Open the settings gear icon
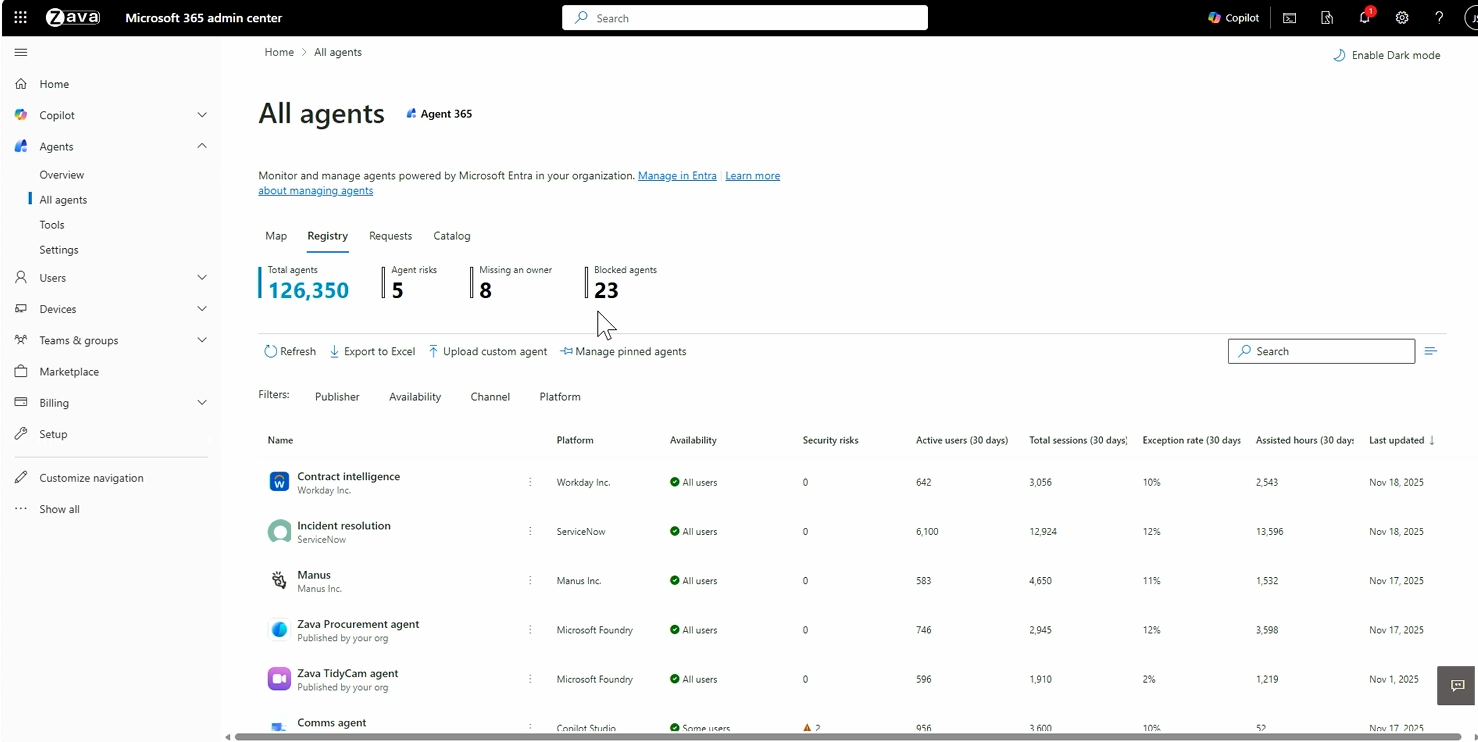 coord(1402,18)
